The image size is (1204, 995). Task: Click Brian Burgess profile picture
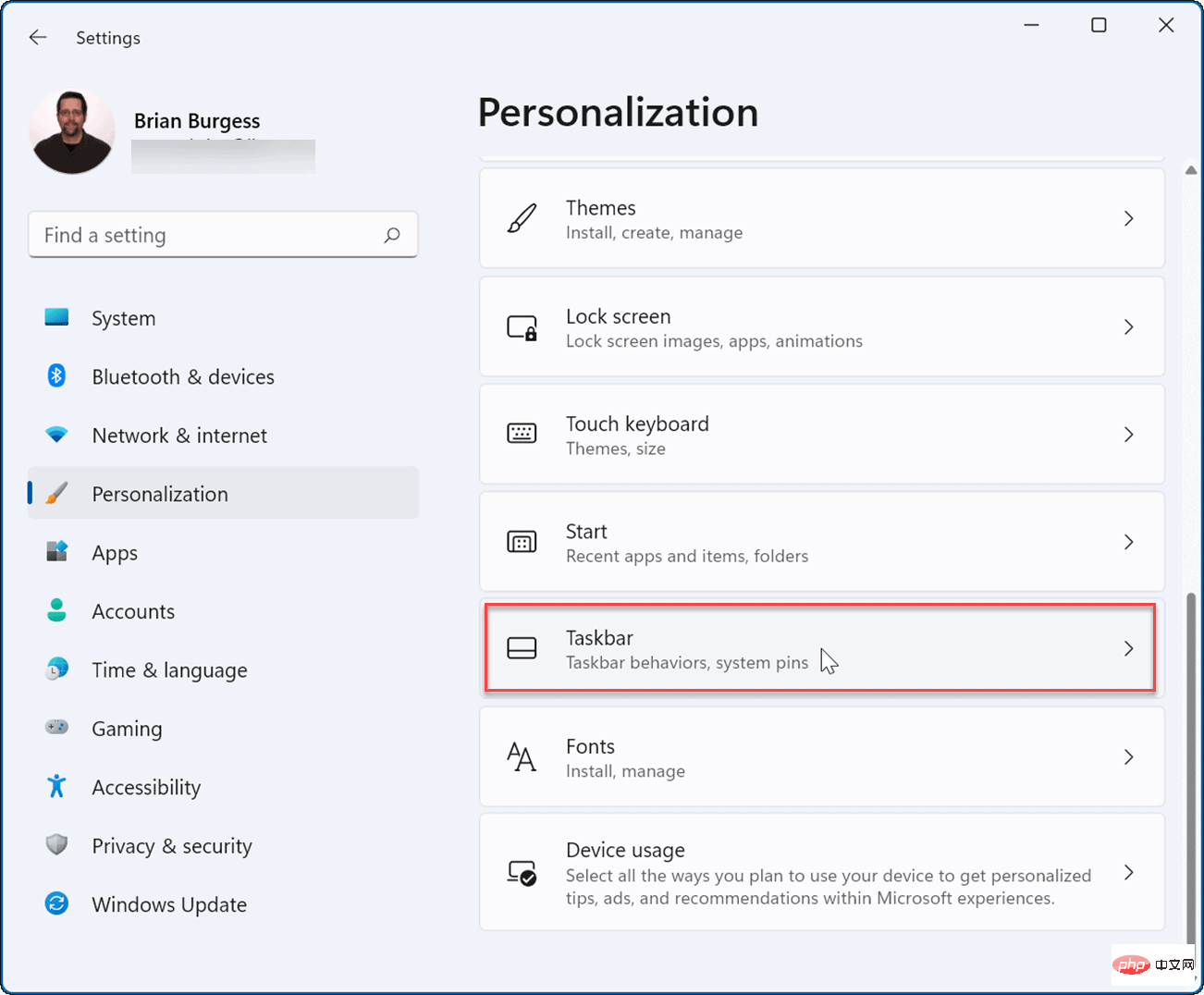point(72,132)
